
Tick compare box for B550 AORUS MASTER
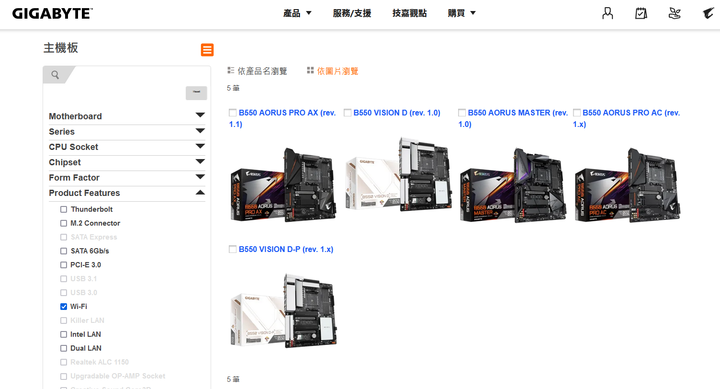[462, 113]
